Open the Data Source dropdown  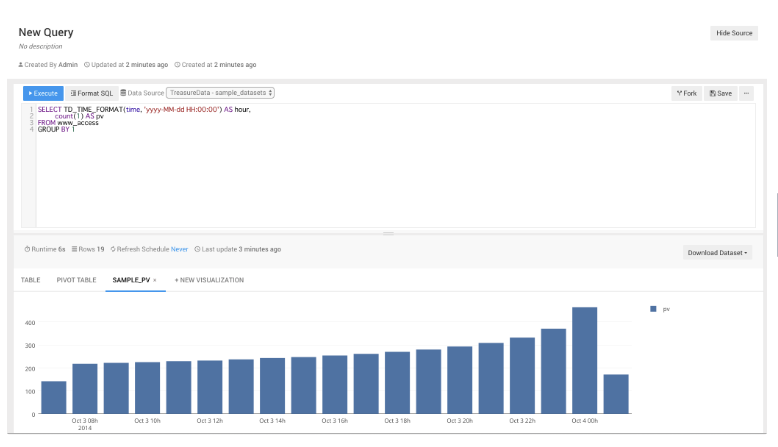220,93
